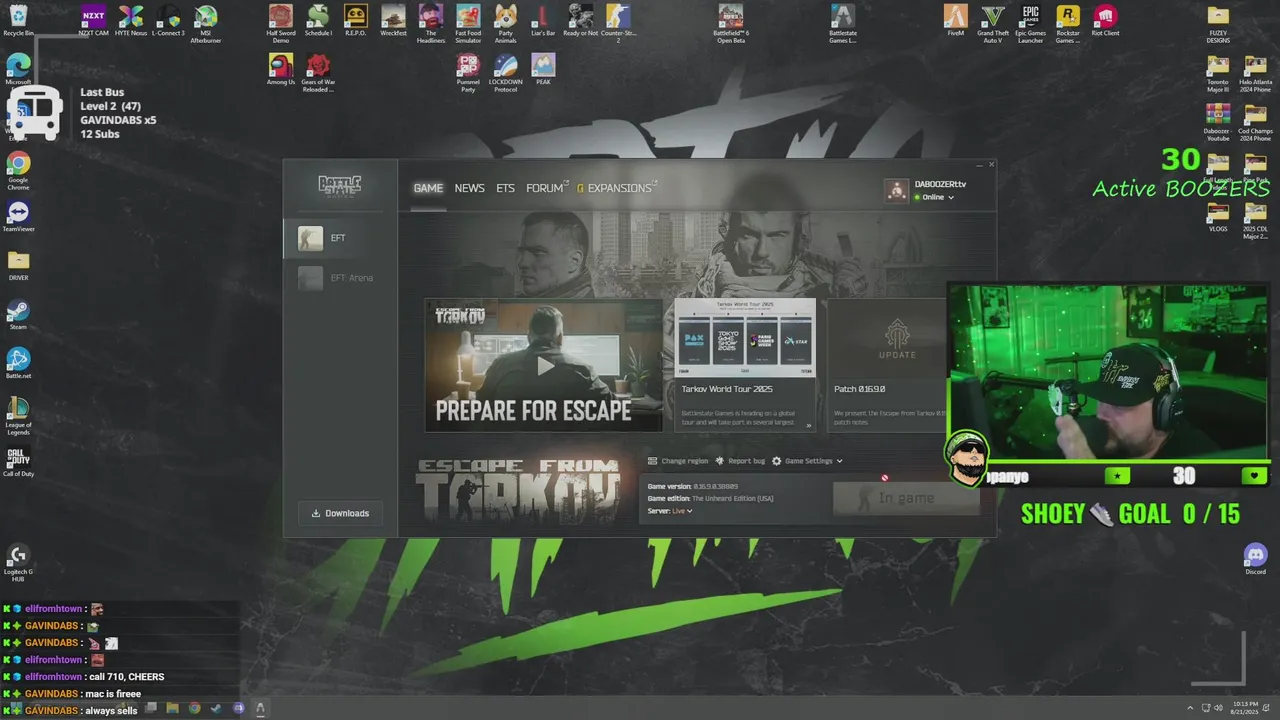Image resolution: width=1280 pixels, height=720 pixels.
Task: Open the ETS tab in launcher
Action: coord(505,188)
